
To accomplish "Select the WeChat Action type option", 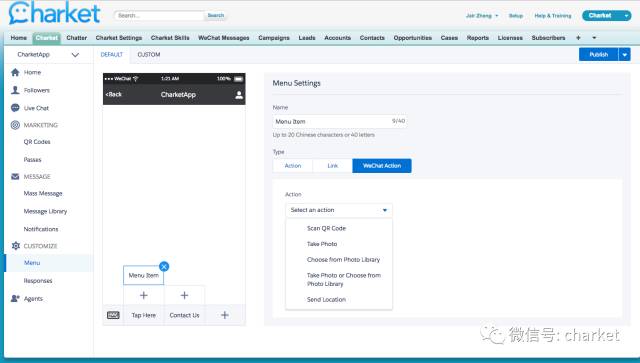I will coord(382,166).
